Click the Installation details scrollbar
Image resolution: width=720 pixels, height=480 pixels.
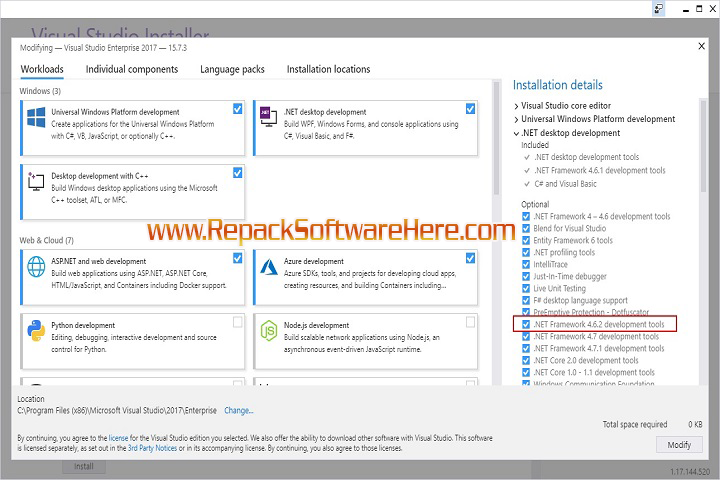point(703,147)
